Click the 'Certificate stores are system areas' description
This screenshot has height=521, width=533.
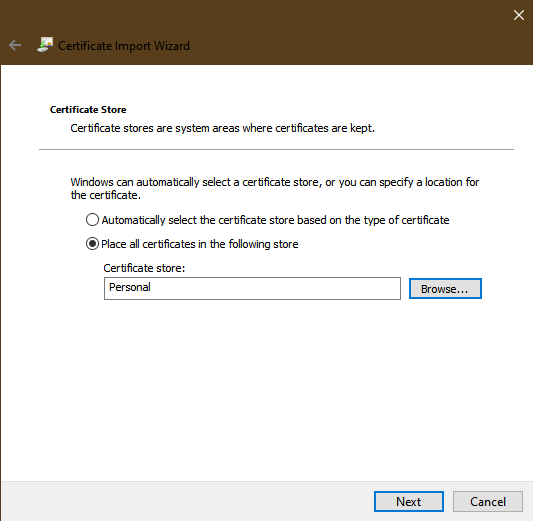tap(223, 128)
